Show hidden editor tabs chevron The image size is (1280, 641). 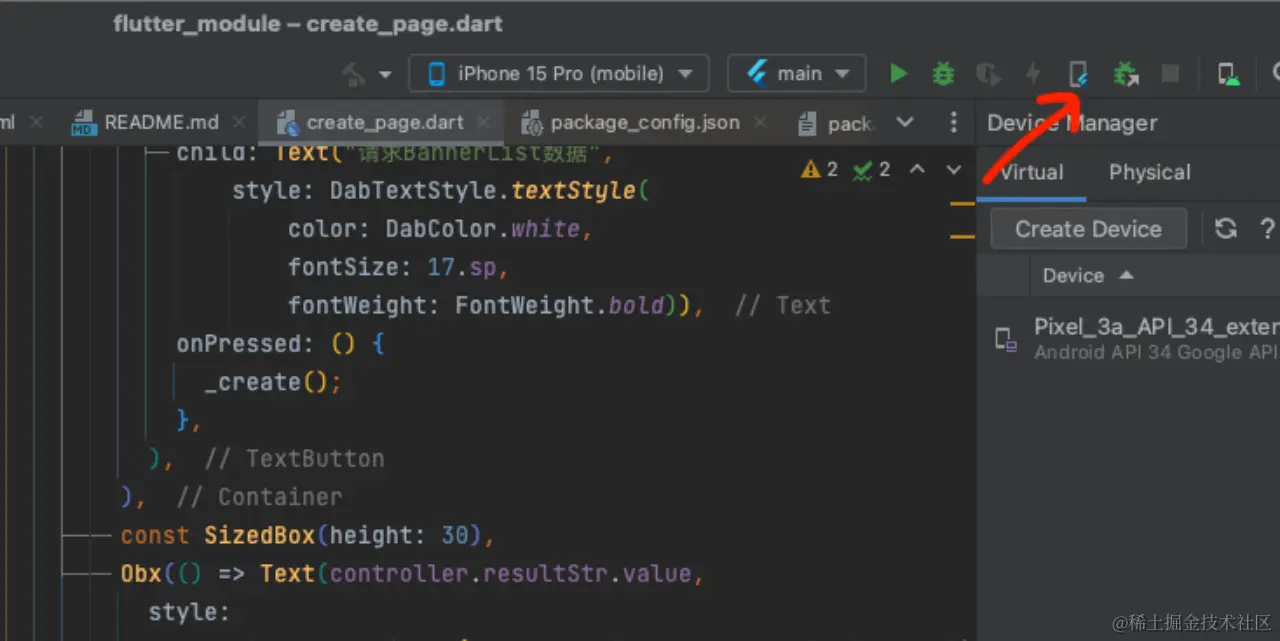click(x=905, y=122)
